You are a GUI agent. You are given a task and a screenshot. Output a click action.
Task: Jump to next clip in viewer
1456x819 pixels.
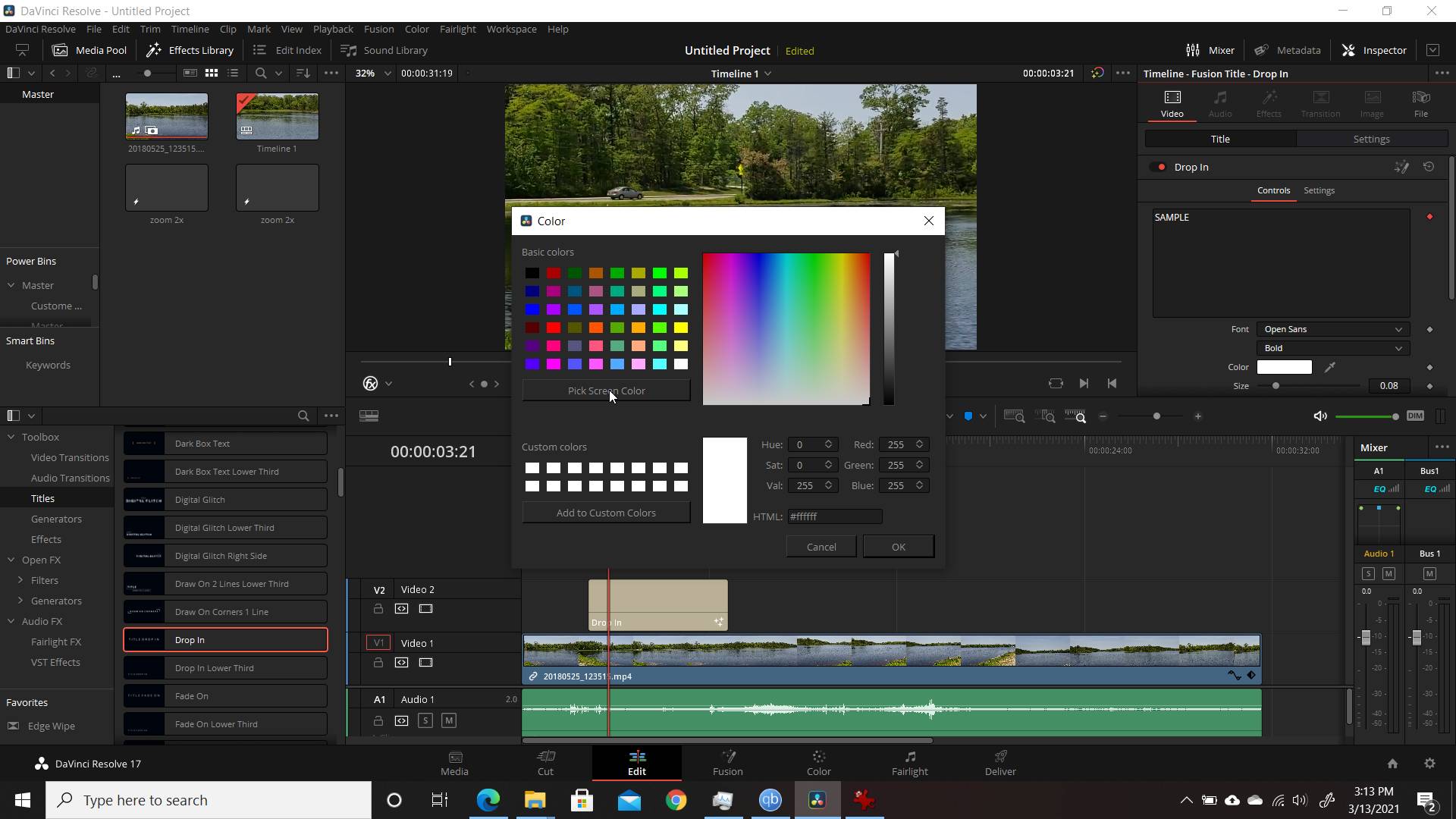1084,384
